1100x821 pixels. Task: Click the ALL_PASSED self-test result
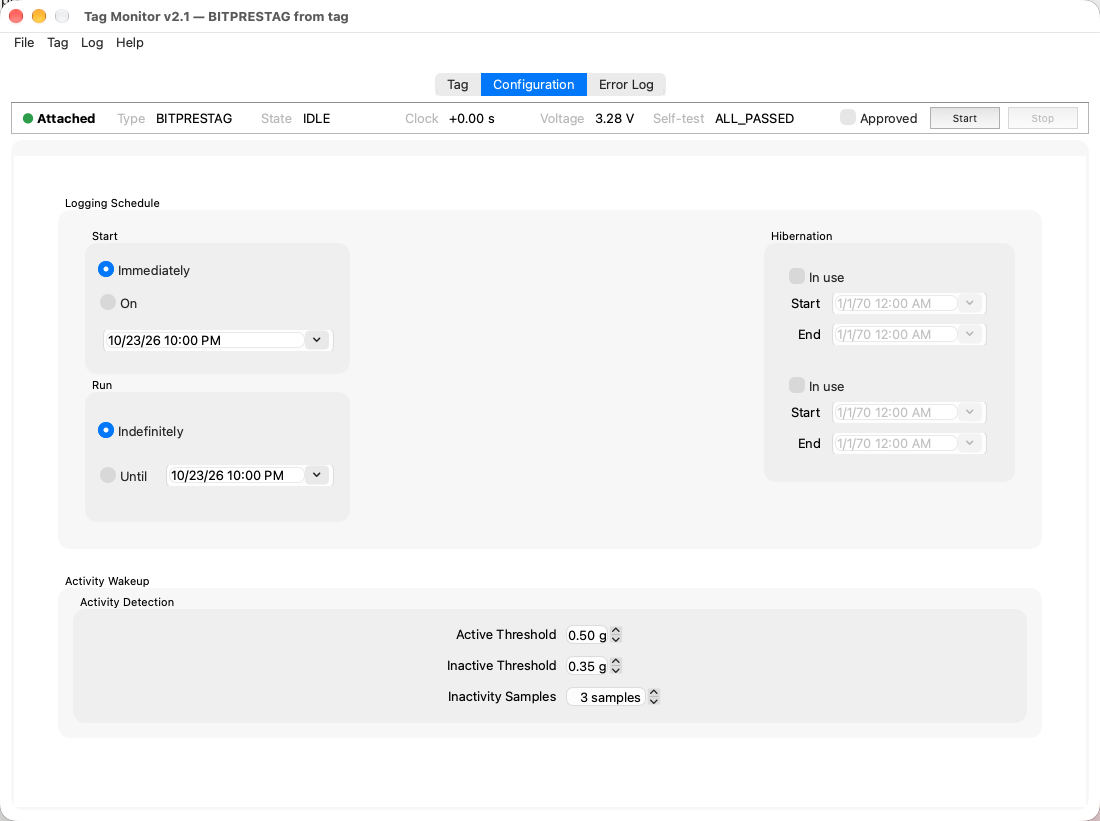(x=755, y=119)
